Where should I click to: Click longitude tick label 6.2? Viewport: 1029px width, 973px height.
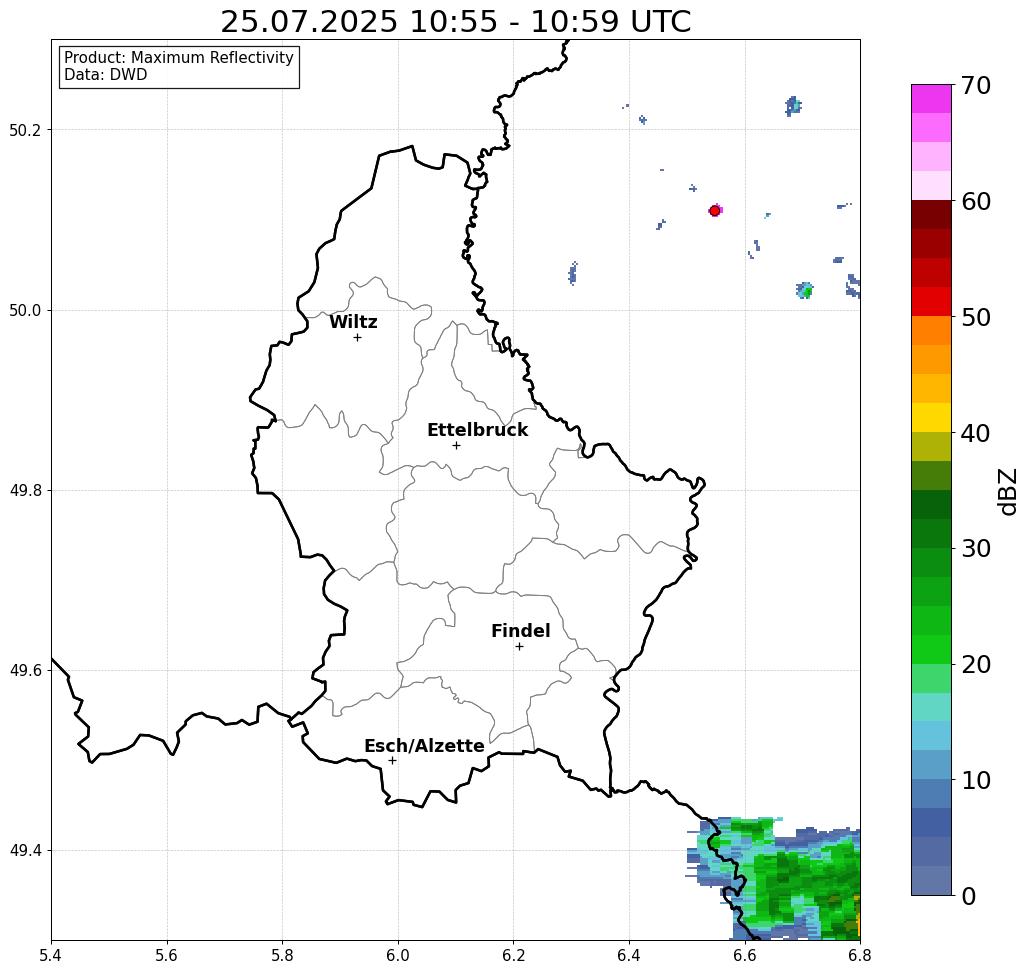(x=513, y=955)
